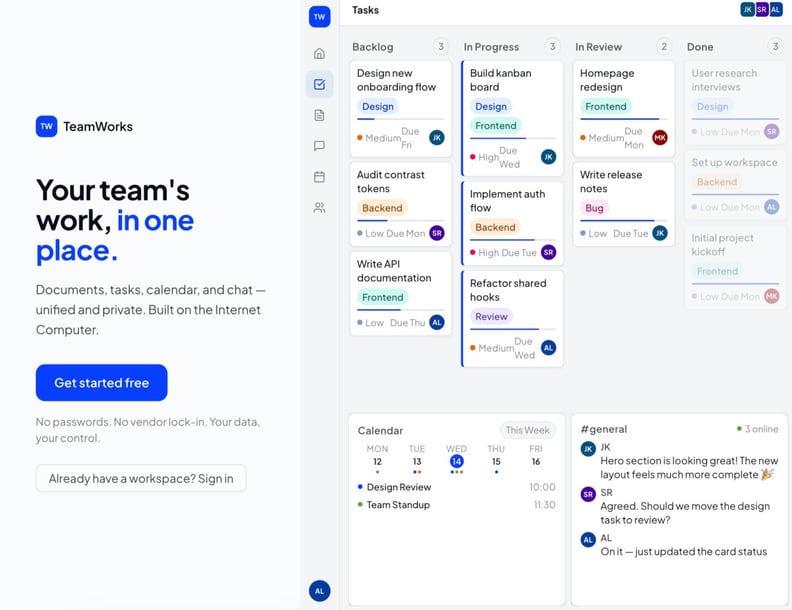Open the Calendar icon in sidebar

pyautogui.click(x=319, y=177)
